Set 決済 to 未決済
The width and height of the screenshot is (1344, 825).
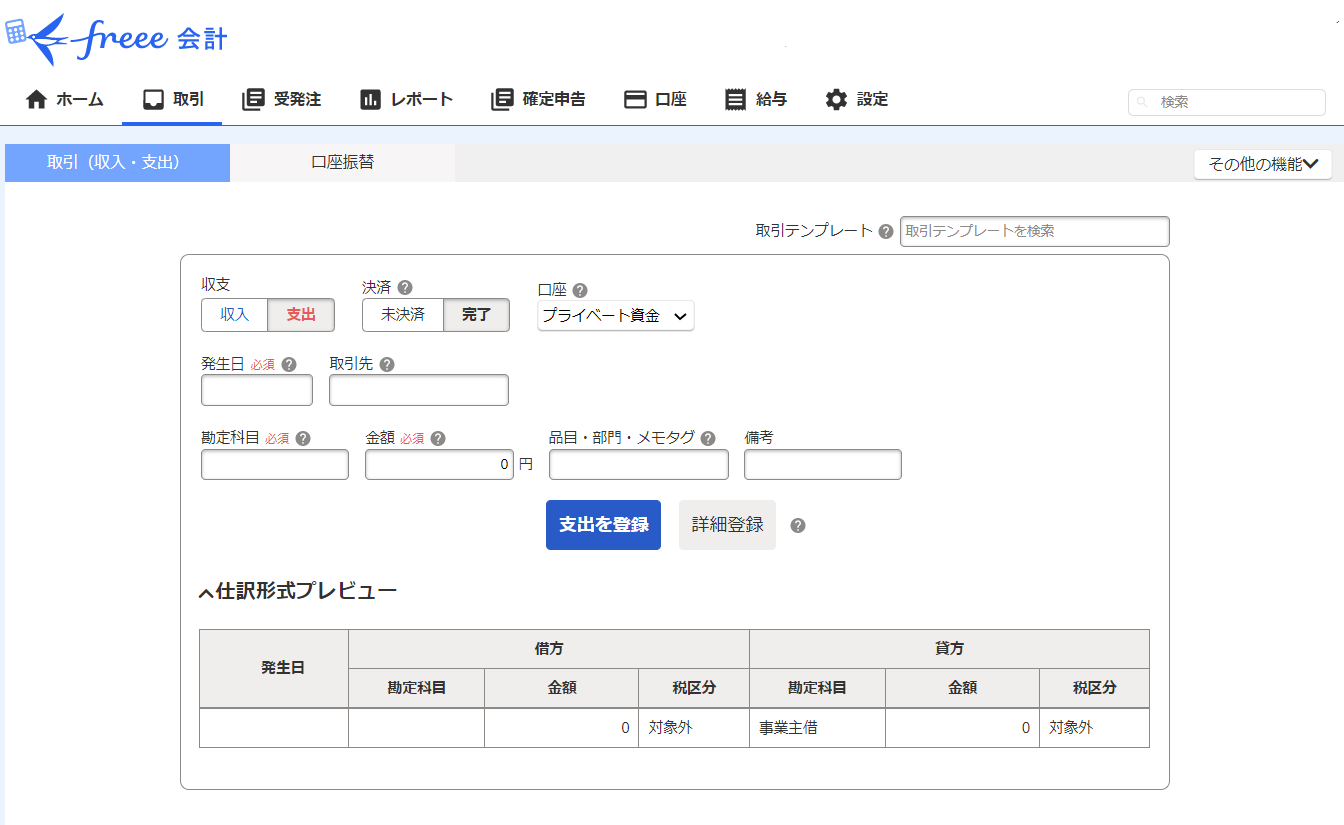(x=403, y=314)
